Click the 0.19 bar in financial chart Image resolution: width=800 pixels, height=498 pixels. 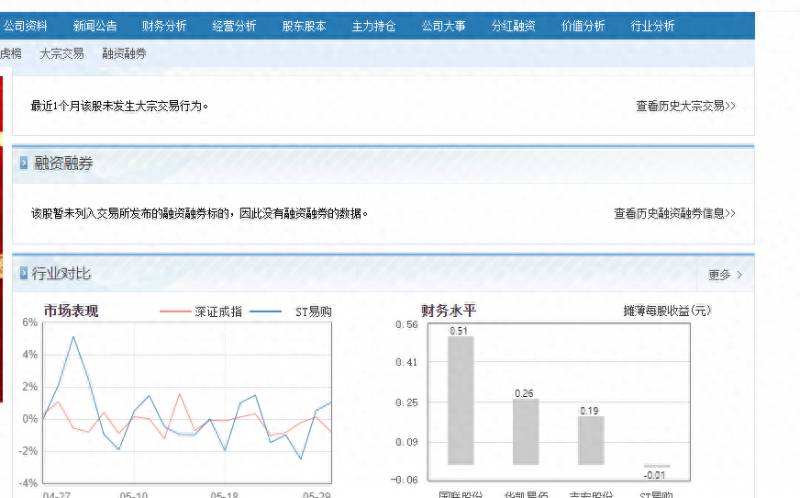(x=591, y=440)
